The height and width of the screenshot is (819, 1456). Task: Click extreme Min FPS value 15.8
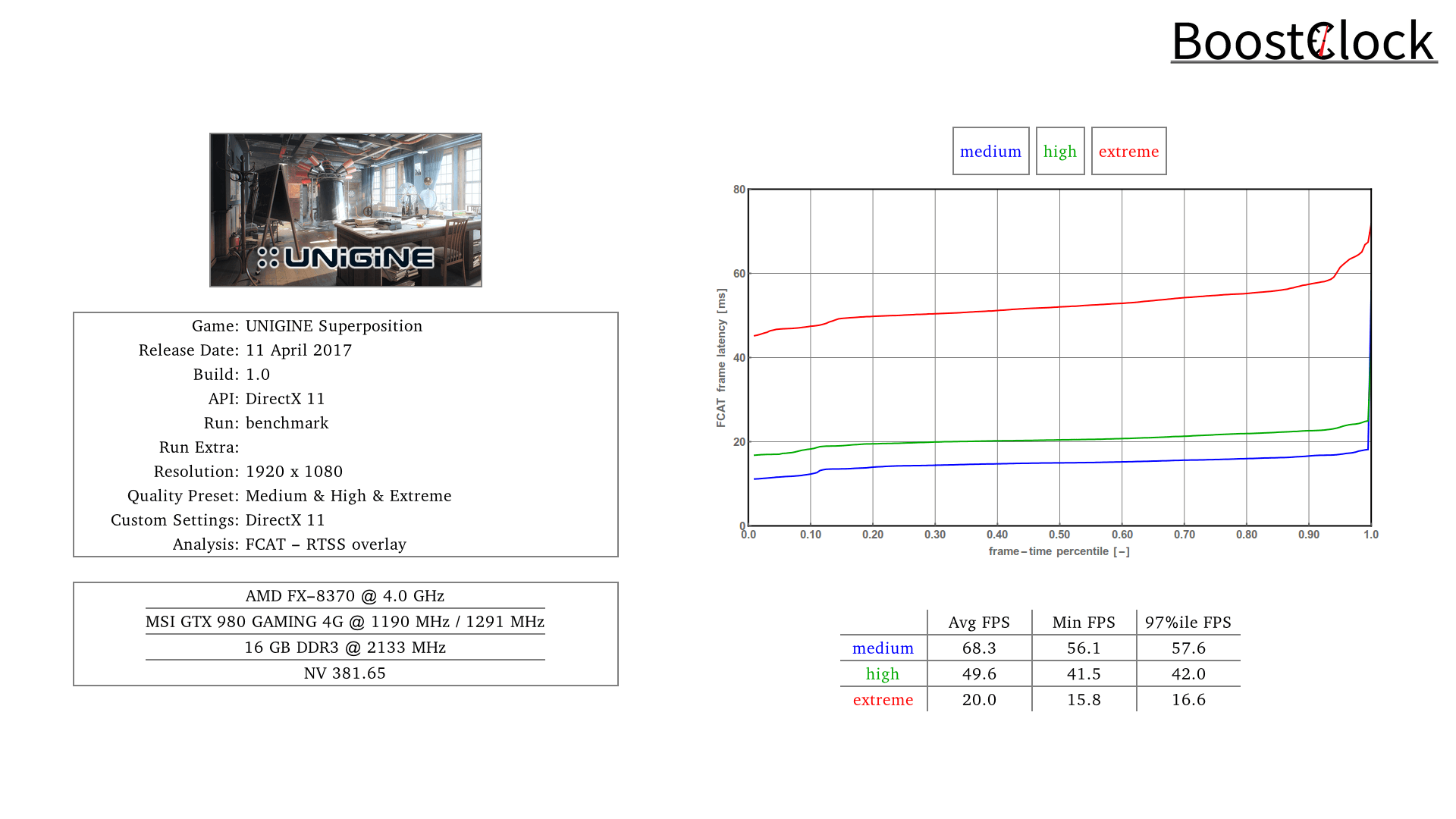pos(1084,700)
